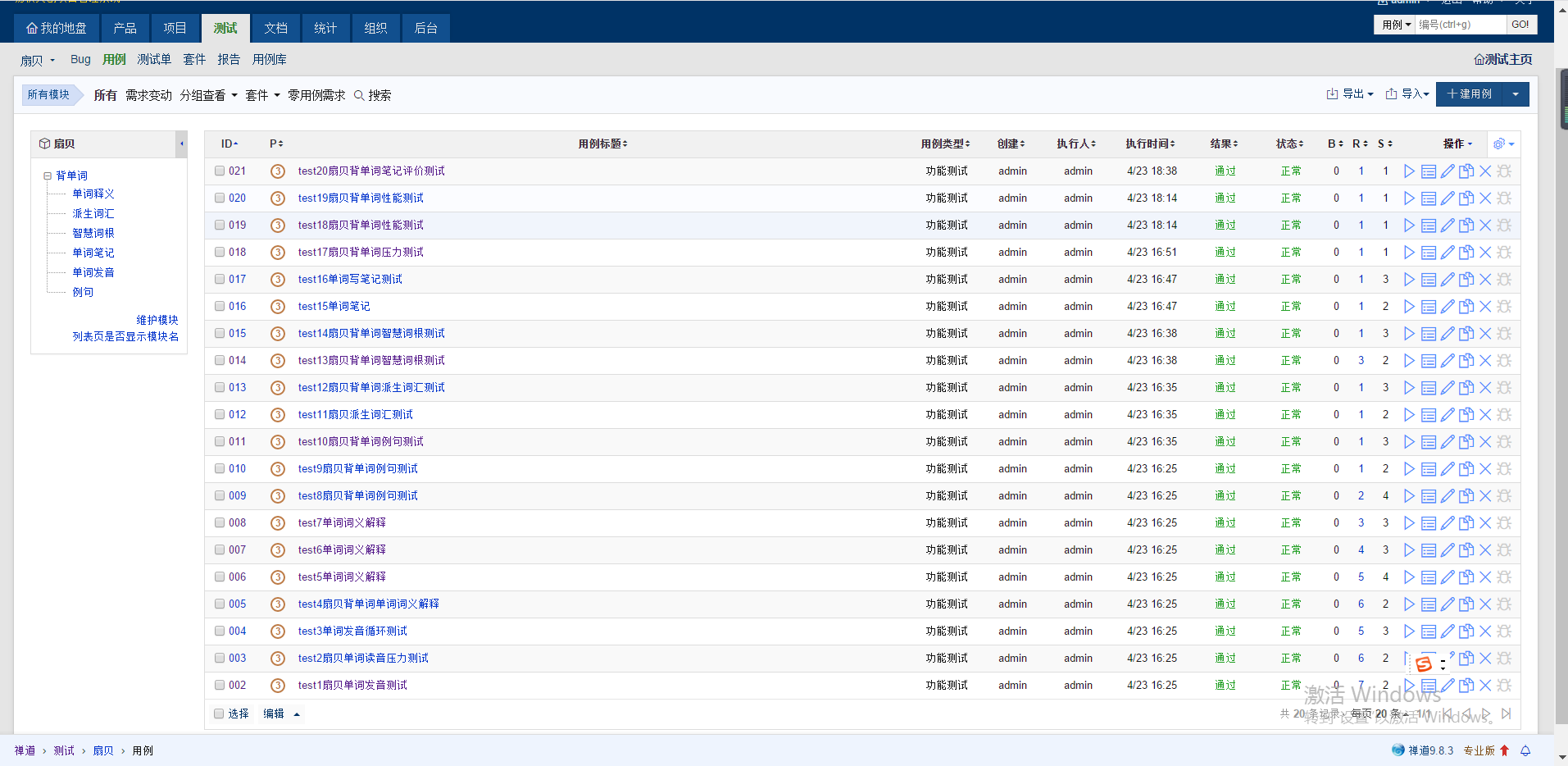
Task: Open the 导出 export dropdown
Action: pyautogui.click(x=1350, y=94)
